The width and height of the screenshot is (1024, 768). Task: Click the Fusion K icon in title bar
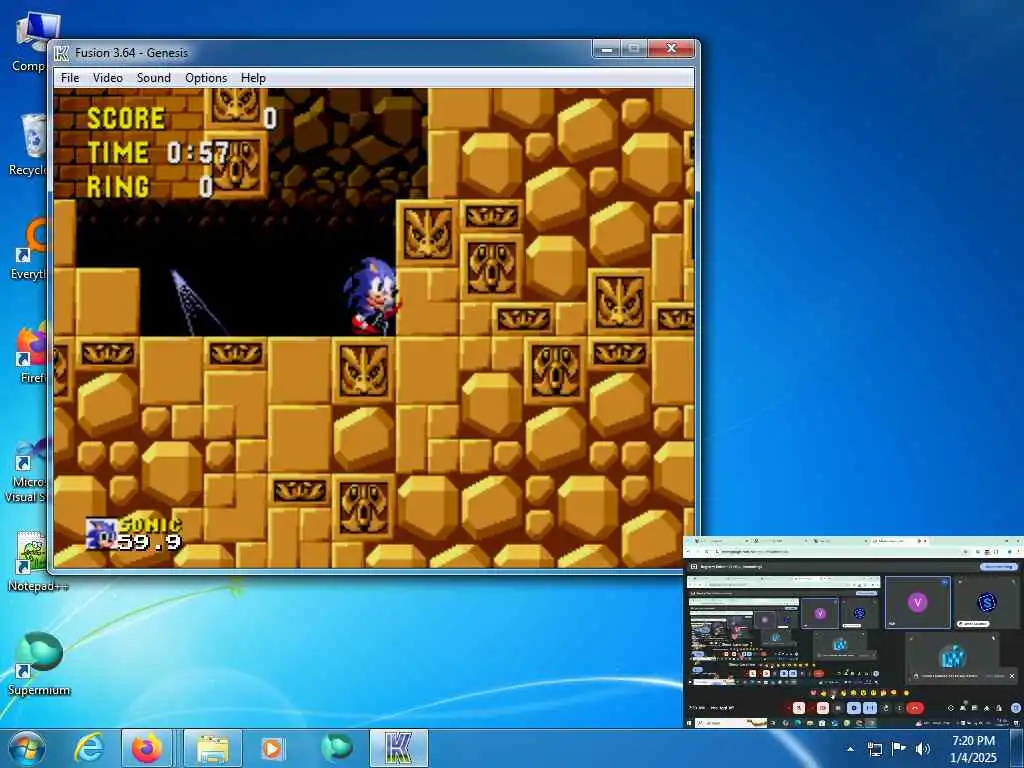click(x=62, y=53)
